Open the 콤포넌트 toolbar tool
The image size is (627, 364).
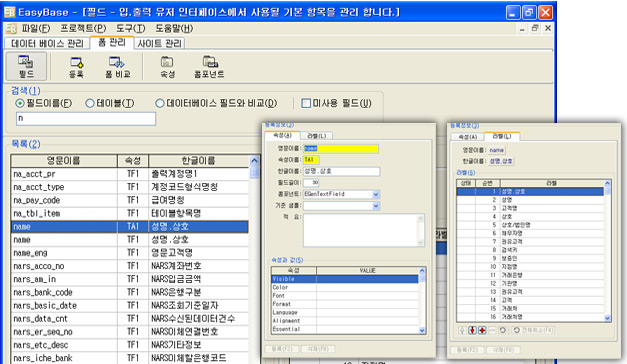(x=209, y=66)
